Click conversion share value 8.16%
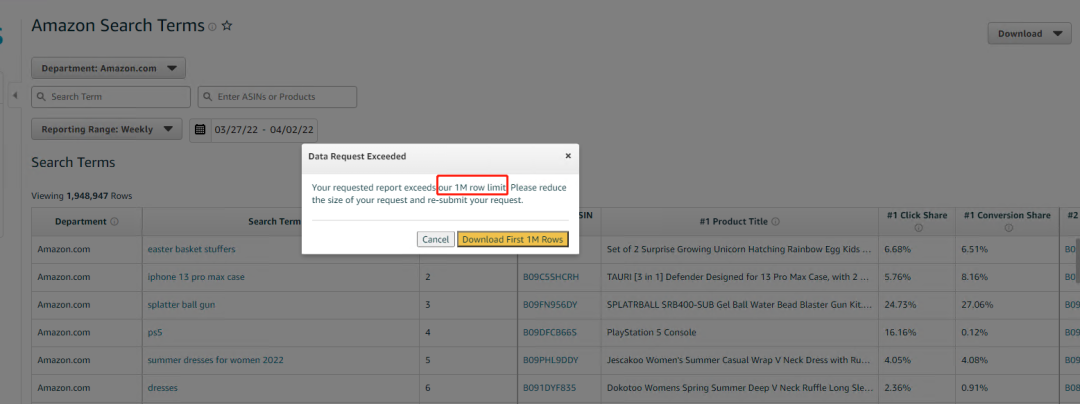The width and height of the screenshot is (1080, 404). (975, 277)
